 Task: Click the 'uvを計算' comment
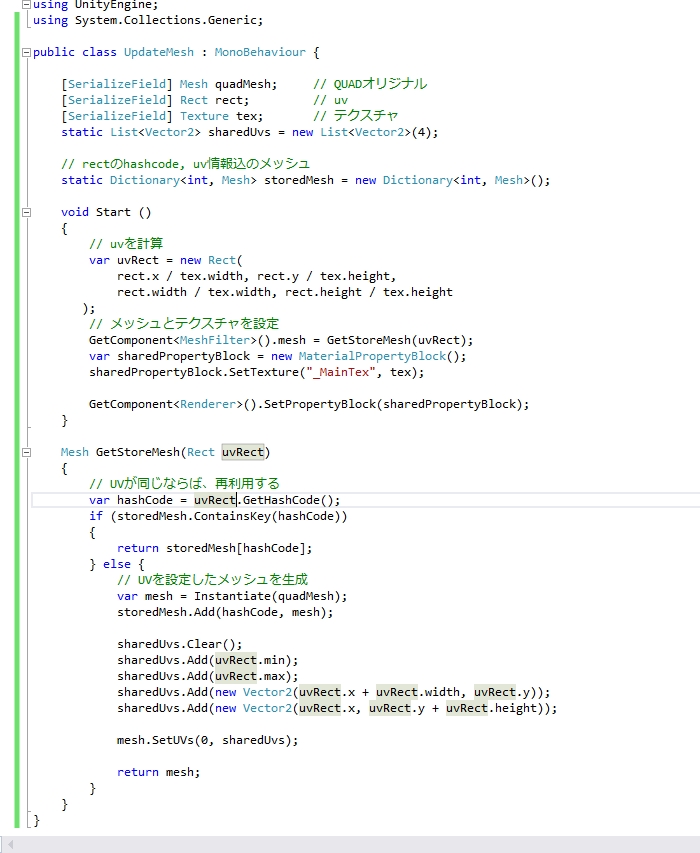(126, 244)
